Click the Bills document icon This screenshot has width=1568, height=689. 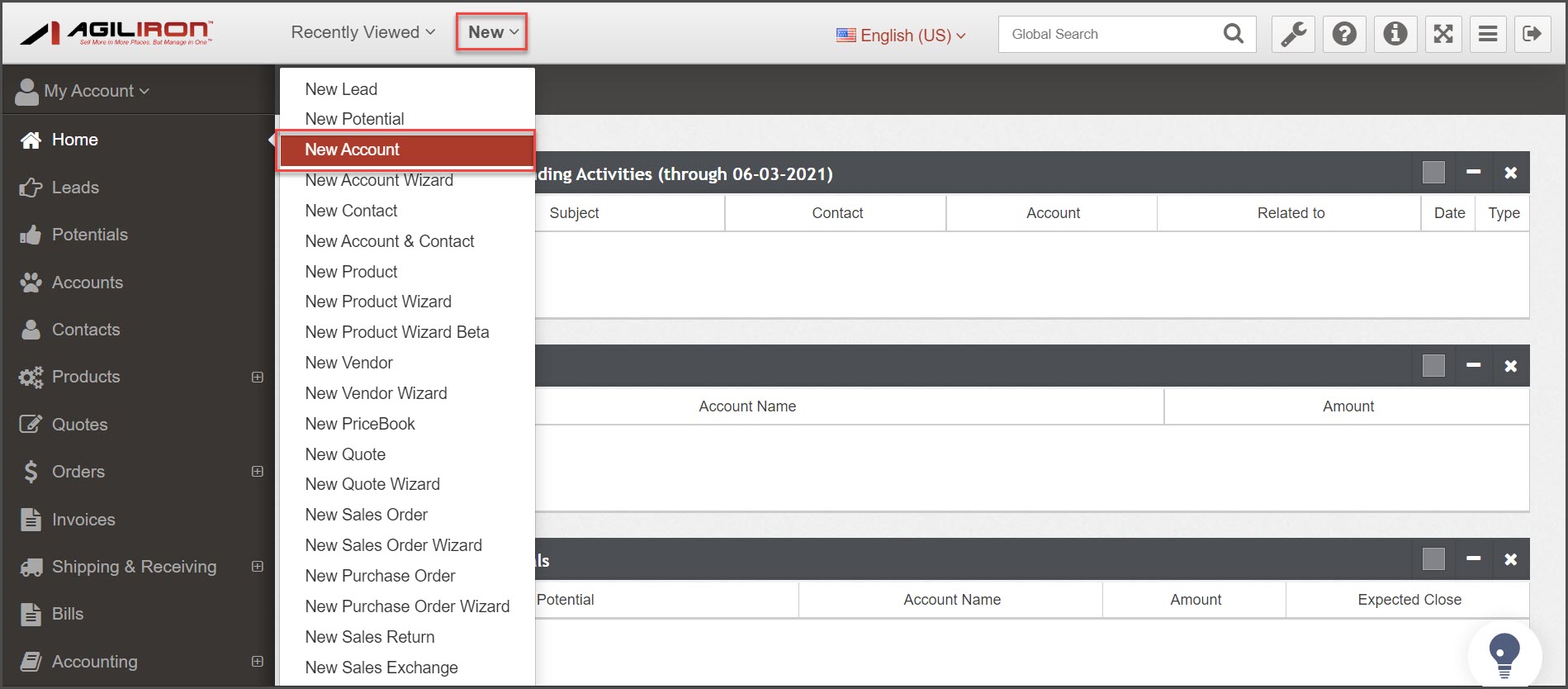[x=31, y=615]
